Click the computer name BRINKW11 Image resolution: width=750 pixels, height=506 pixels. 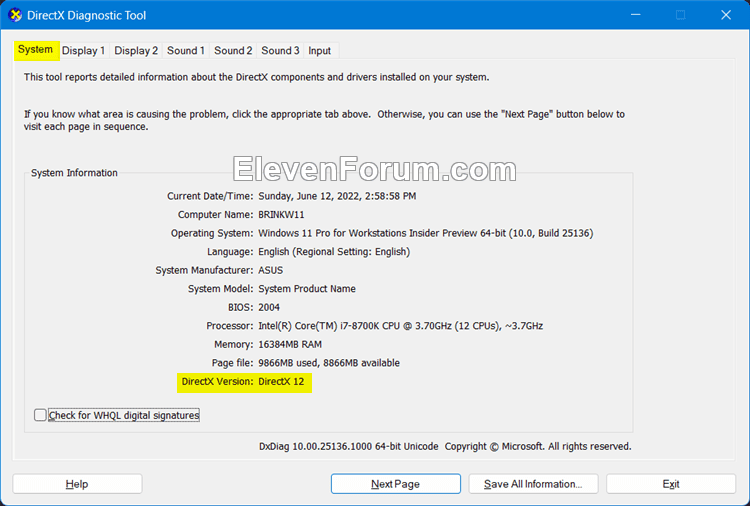coord(281,215)
